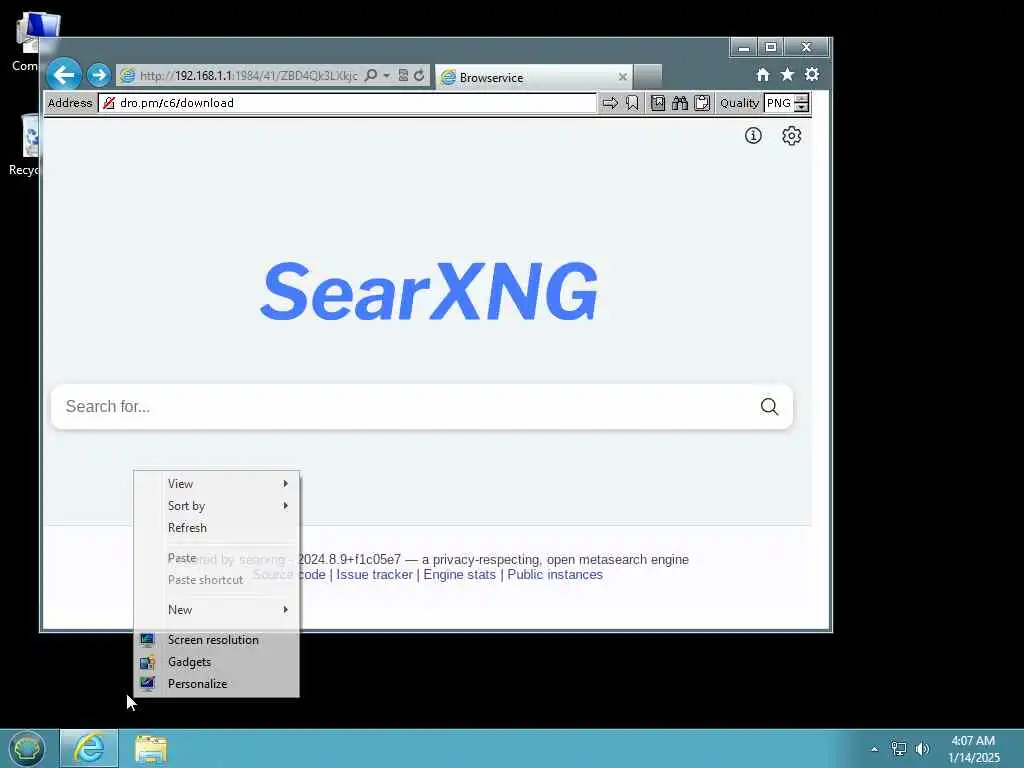This screenshot has width=1024, height=768.
Task: Open the IE address bar autocomplete dropdown arrow
Action: [387, 75]
